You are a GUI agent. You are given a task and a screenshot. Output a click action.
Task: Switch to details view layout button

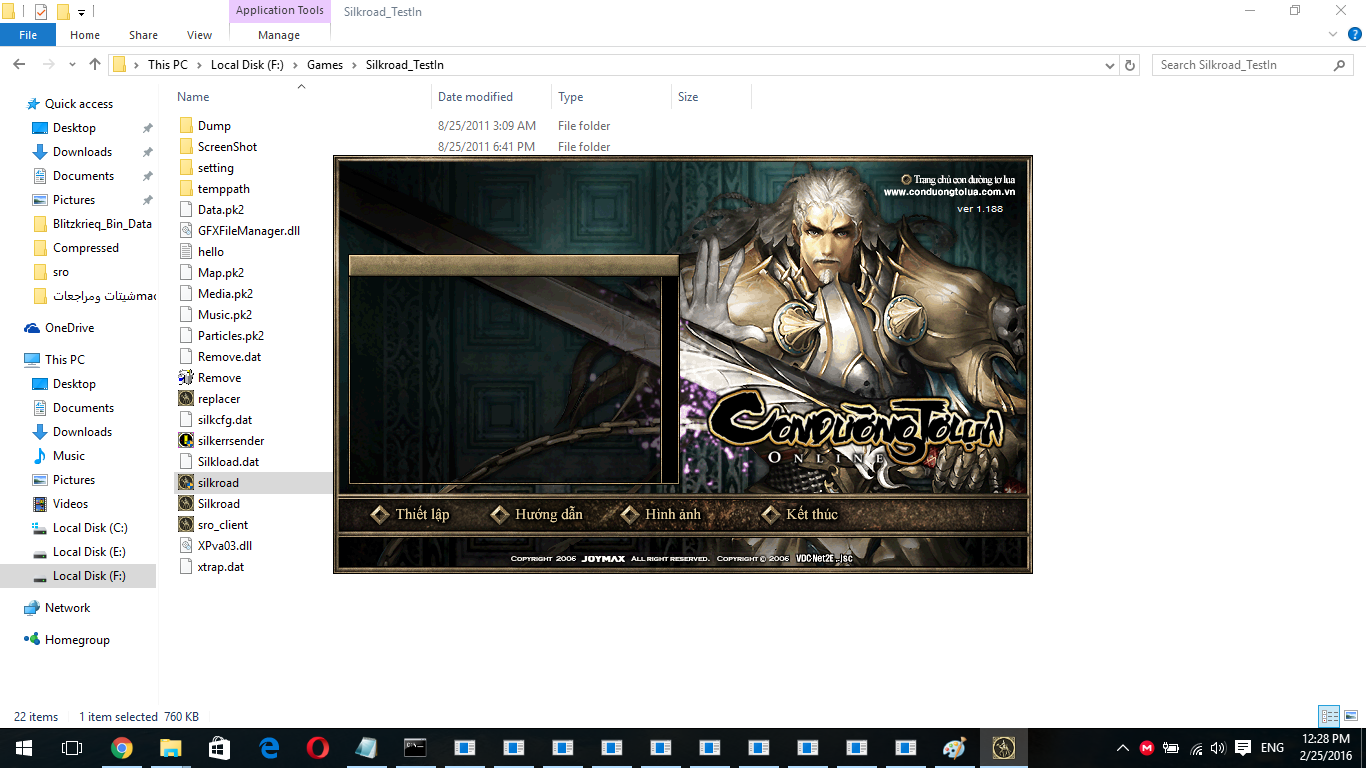click(1329, 716)
